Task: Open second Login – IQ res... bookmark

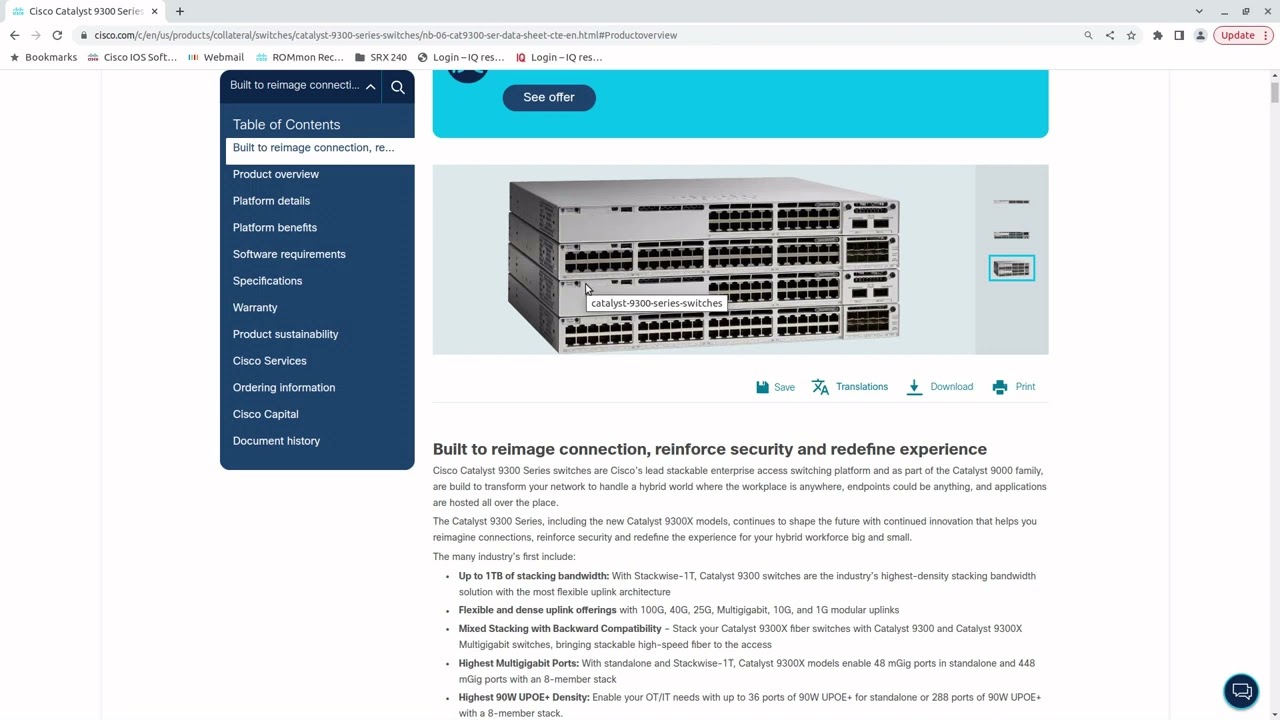Action: coord(558,57)
